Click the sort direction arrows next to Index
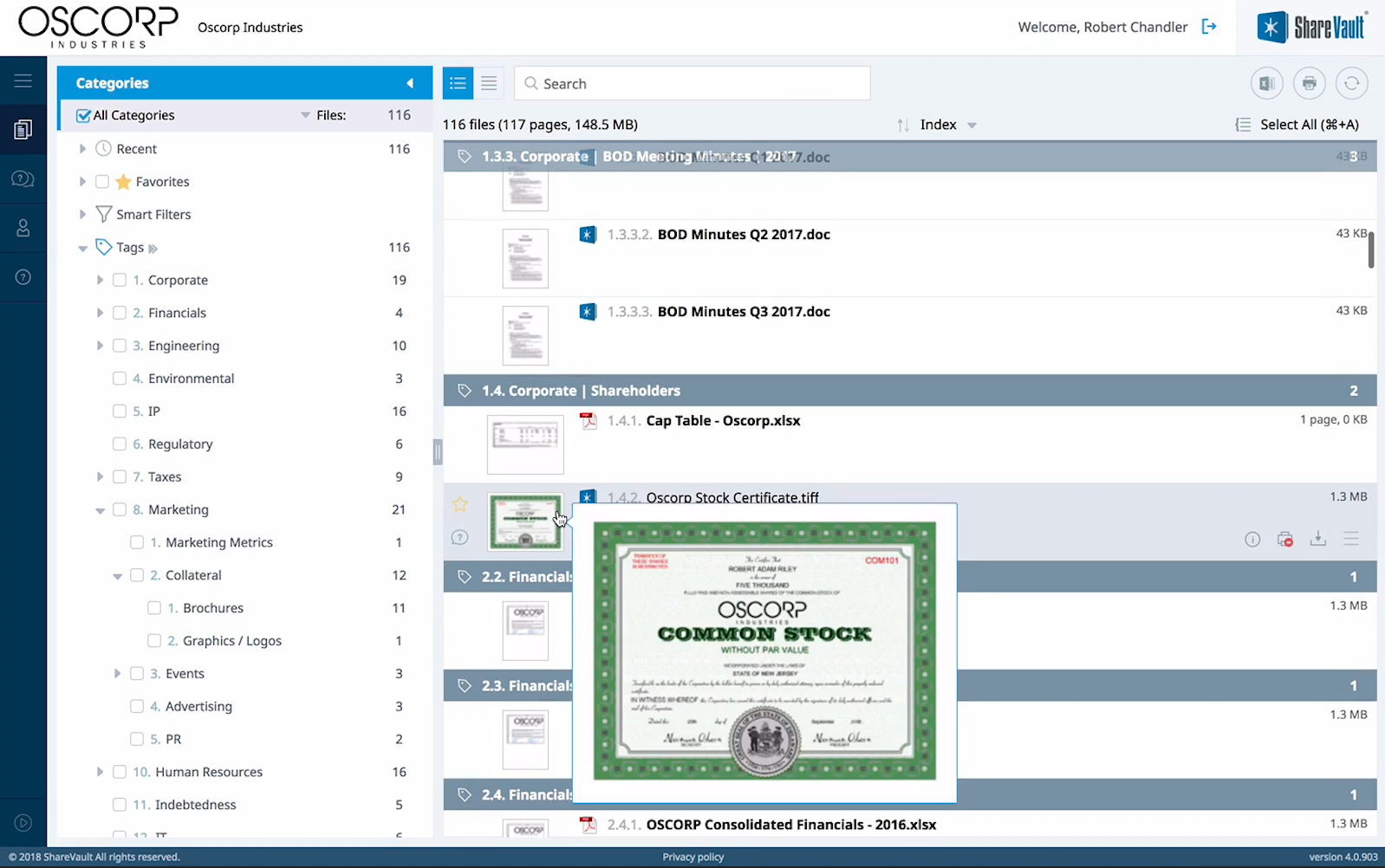 pos(902,125)
